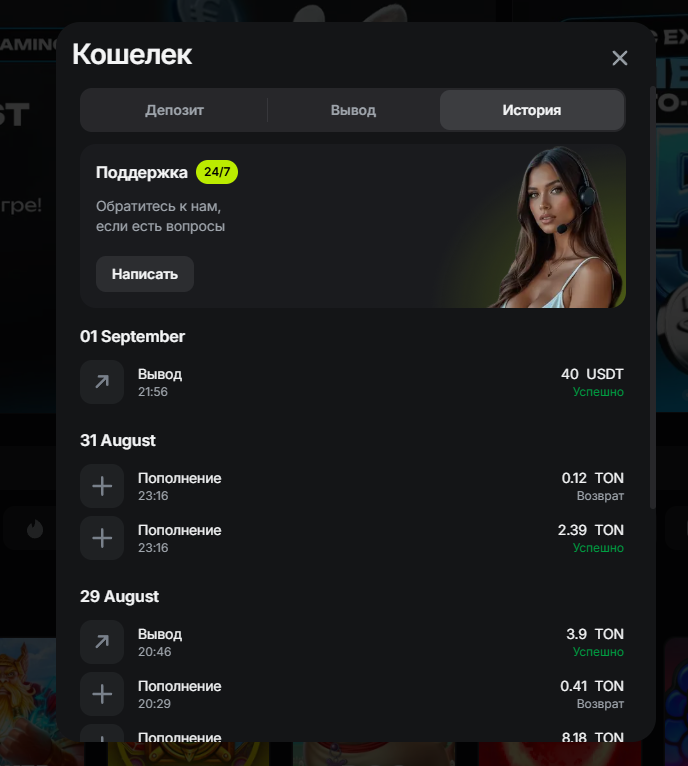Screen dimensions: 688x766
Task: Click the 01 September date header
Action: click(x=132, y=337)
